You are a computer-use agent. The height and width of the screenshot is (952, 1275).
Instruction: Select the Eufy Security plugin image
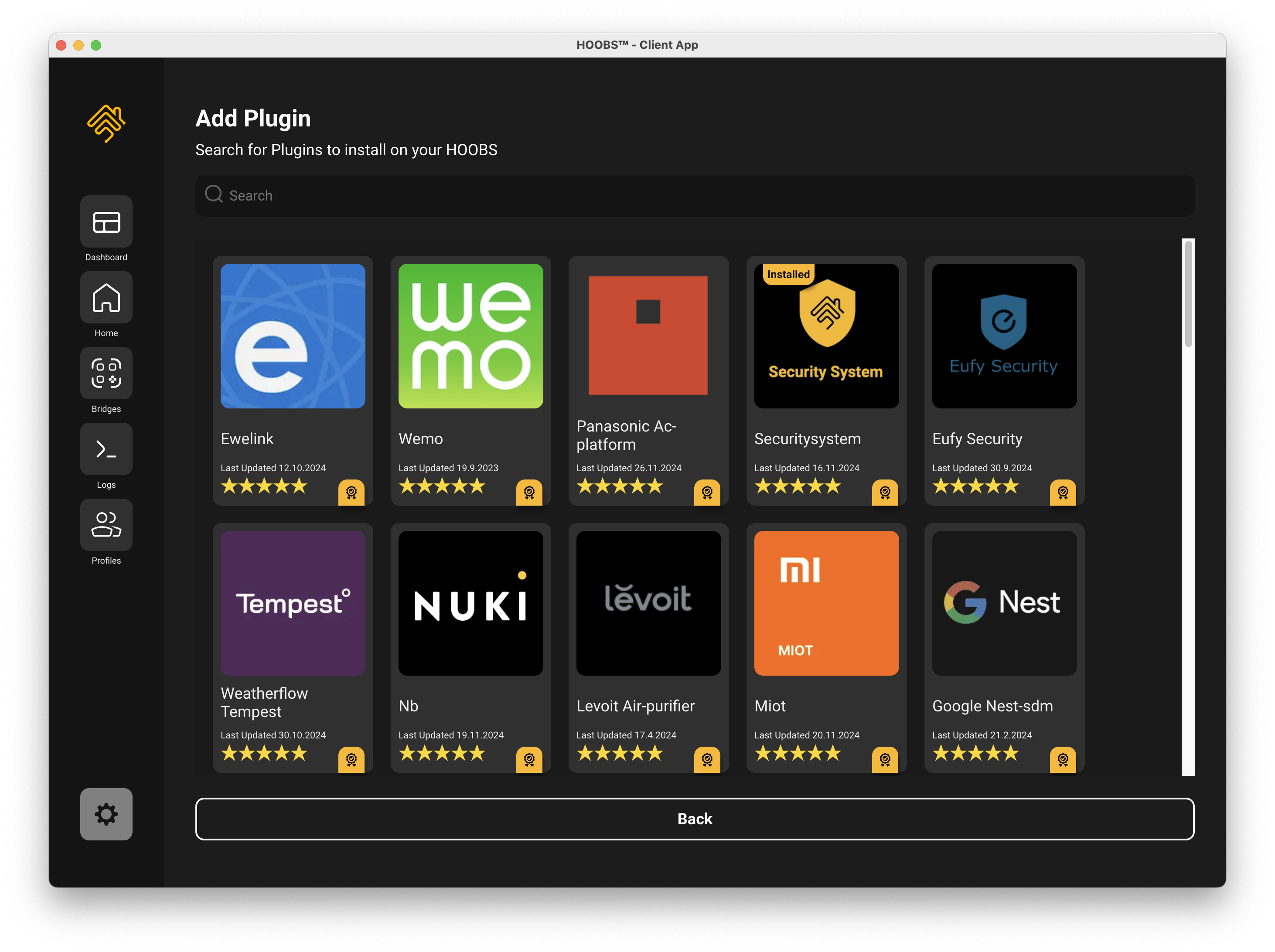point(1005,336)
